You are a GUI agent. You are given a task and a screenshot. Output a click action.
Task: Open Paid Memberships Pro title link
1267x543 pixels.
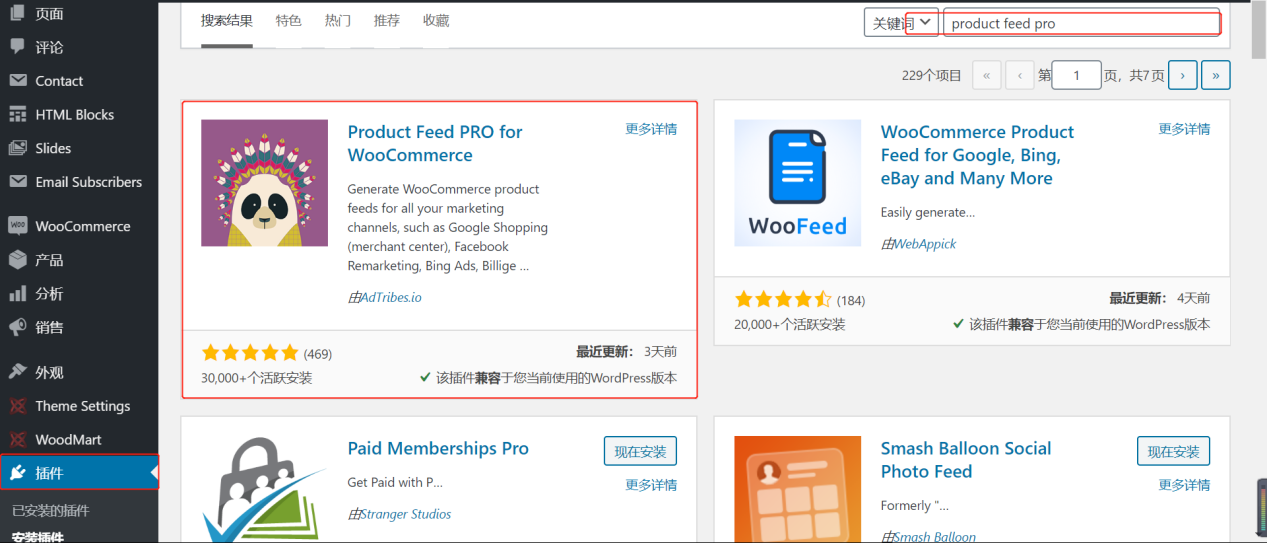point(438,448)
